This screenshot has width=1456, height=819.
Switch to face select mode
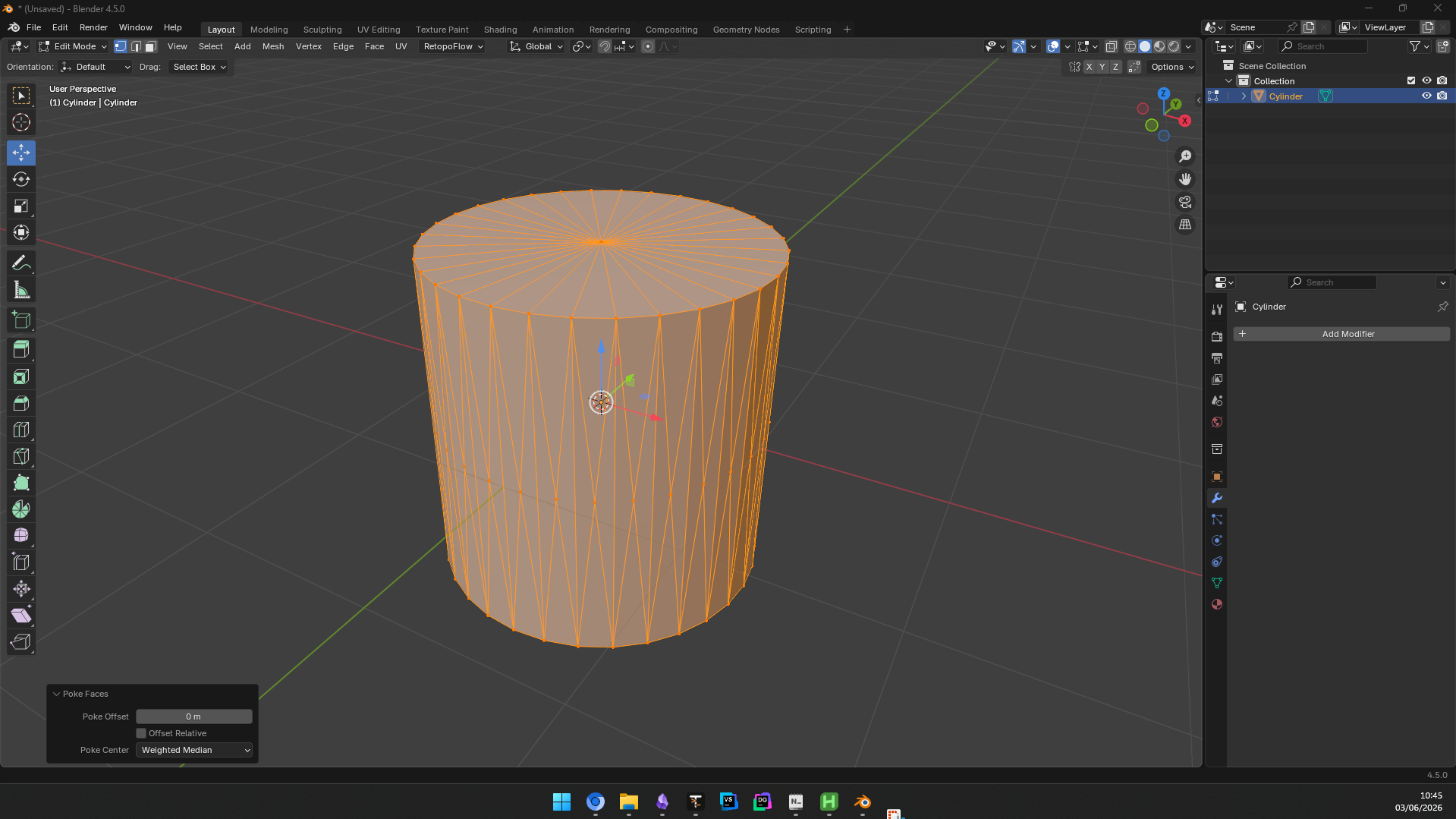(151, 46)
